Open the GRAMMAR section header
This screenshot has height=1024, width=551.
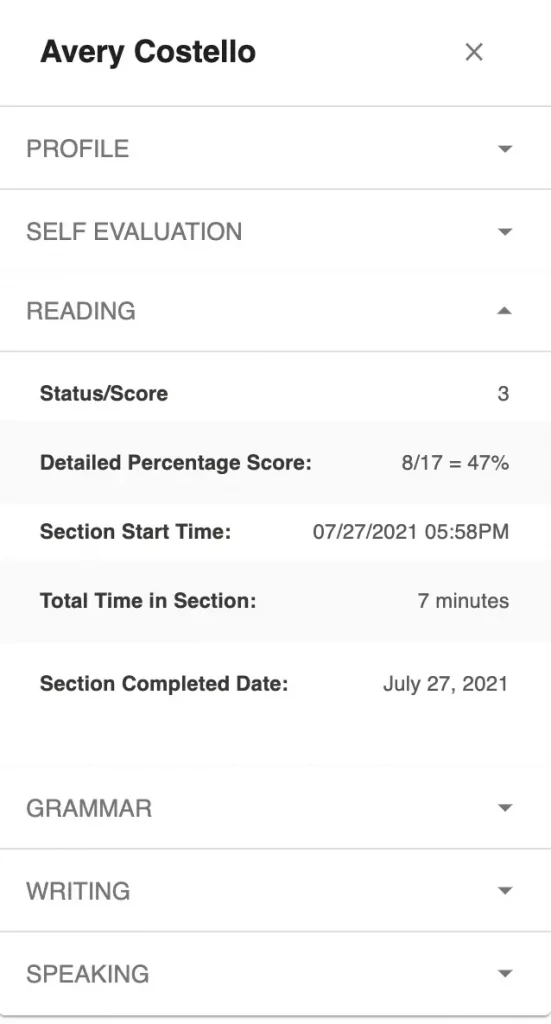276,808
